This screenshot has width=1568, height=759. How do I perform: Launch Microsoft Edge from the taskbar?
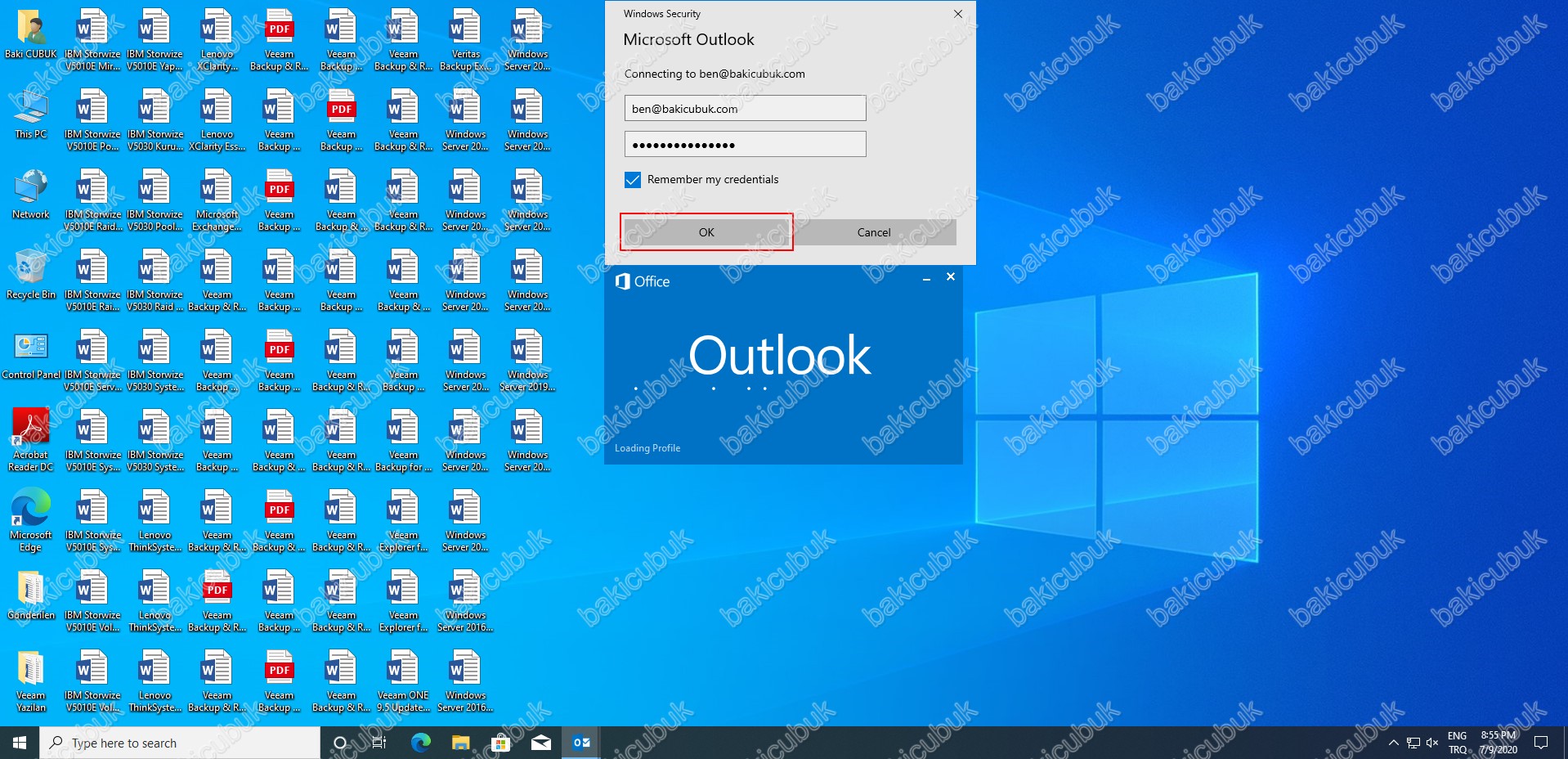[420, 743]
